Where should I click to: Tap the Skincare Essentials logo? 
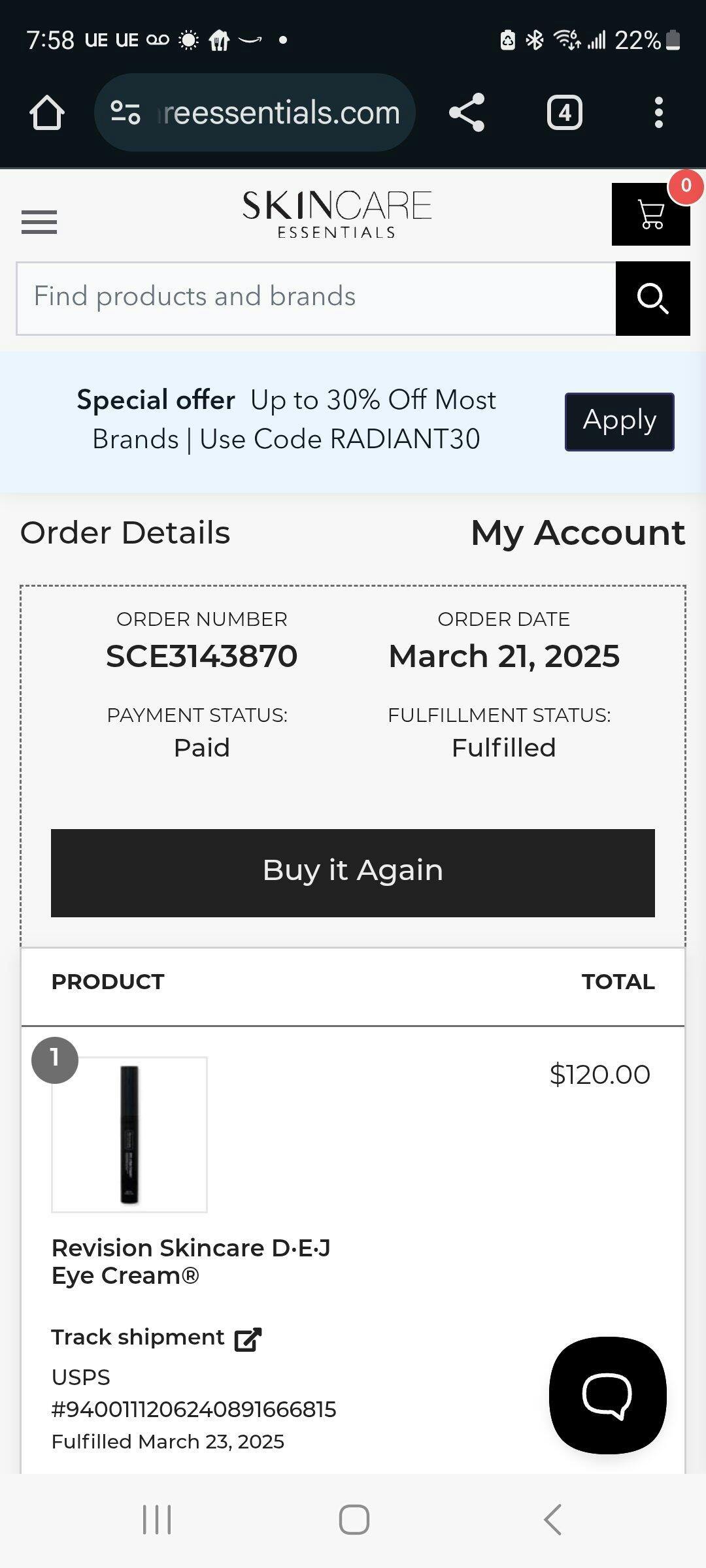337,214
